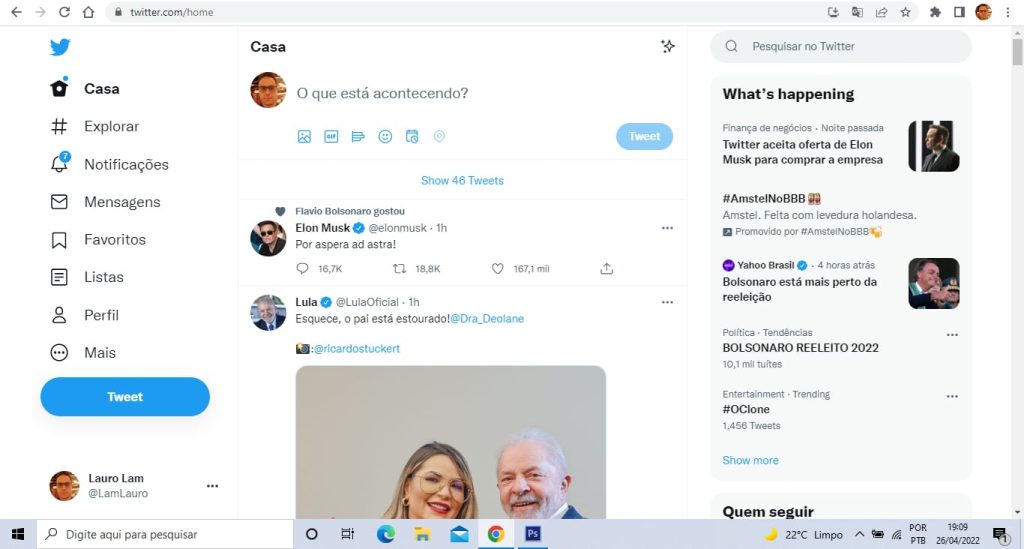Click the Mensagens menu label
Viewport: 1024px width, 549px height.
[122, 202]
